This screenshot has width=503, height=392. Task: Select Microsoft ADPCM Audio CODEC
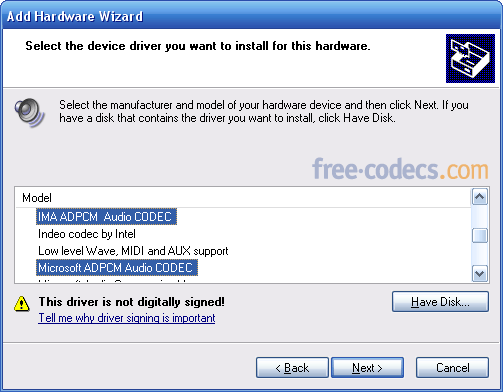click(x=117, y=268)
